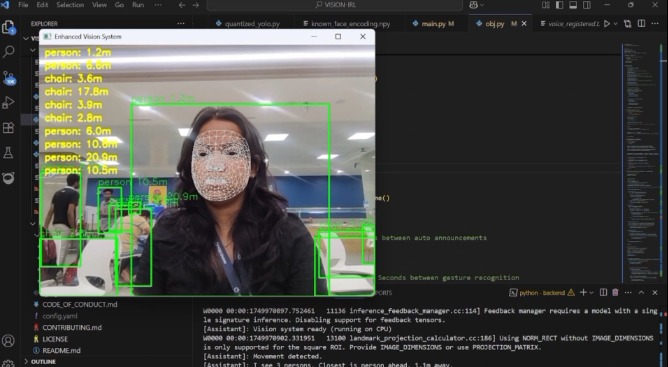Toggle the Secondary Side Bar visibility
The image size is (668, 367).
point(587,5)
